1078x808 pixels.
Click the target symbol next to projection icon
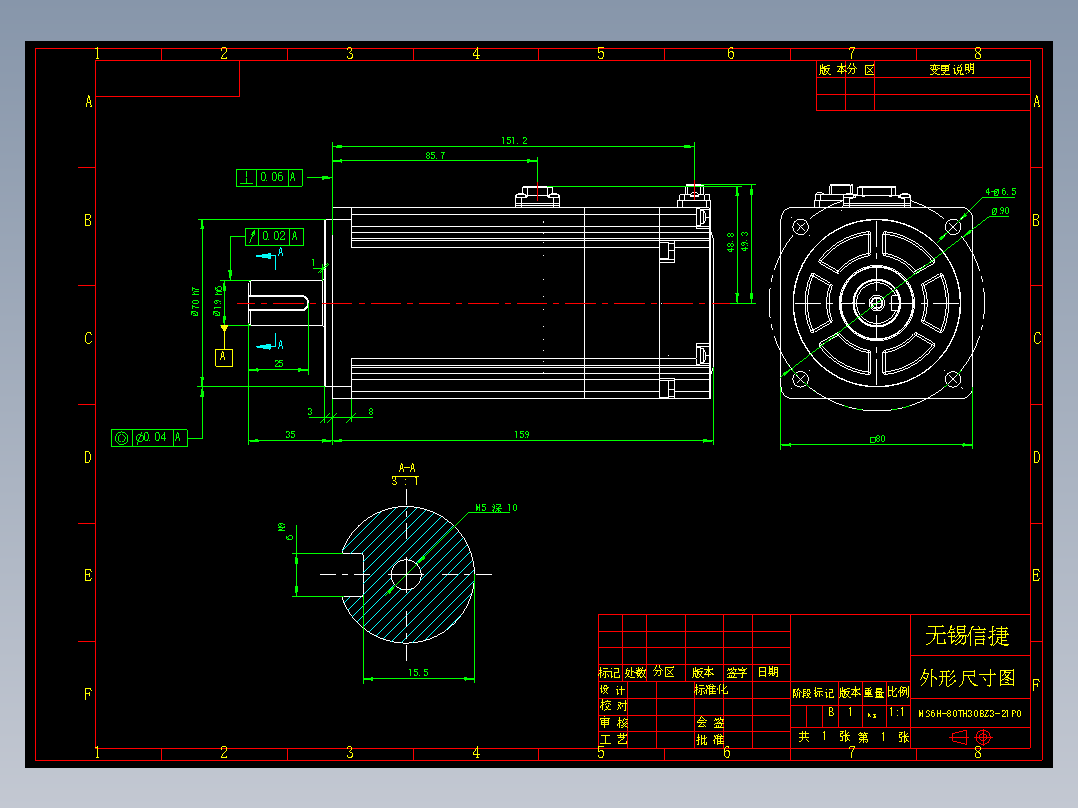point(983,736)
